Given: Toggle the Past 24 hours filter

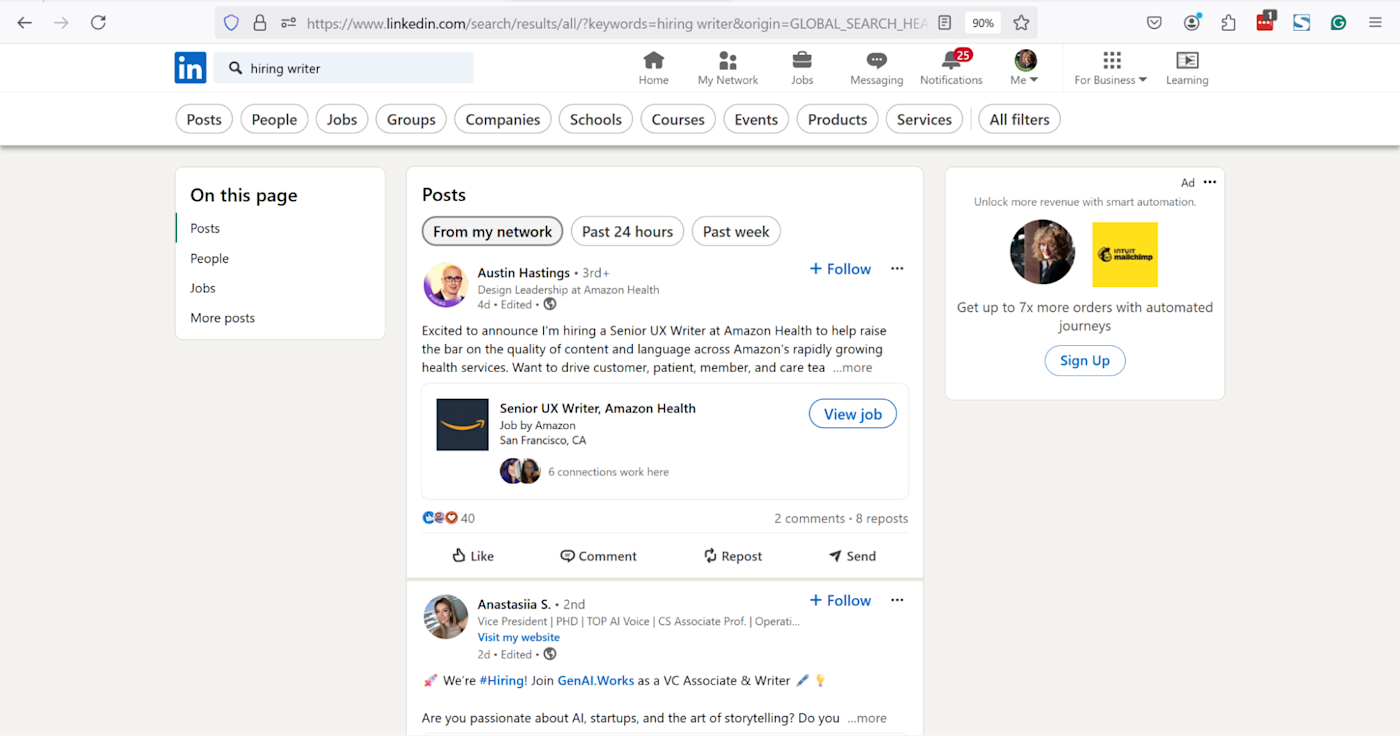Looking at the screenshot, I should 627,231.
